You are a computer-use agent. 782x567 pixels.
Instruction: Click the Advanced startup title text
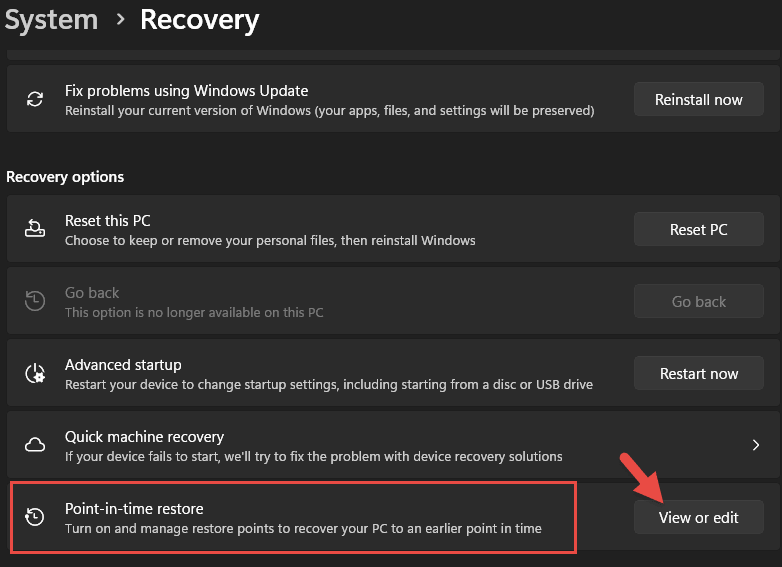[x=123, y=365]
